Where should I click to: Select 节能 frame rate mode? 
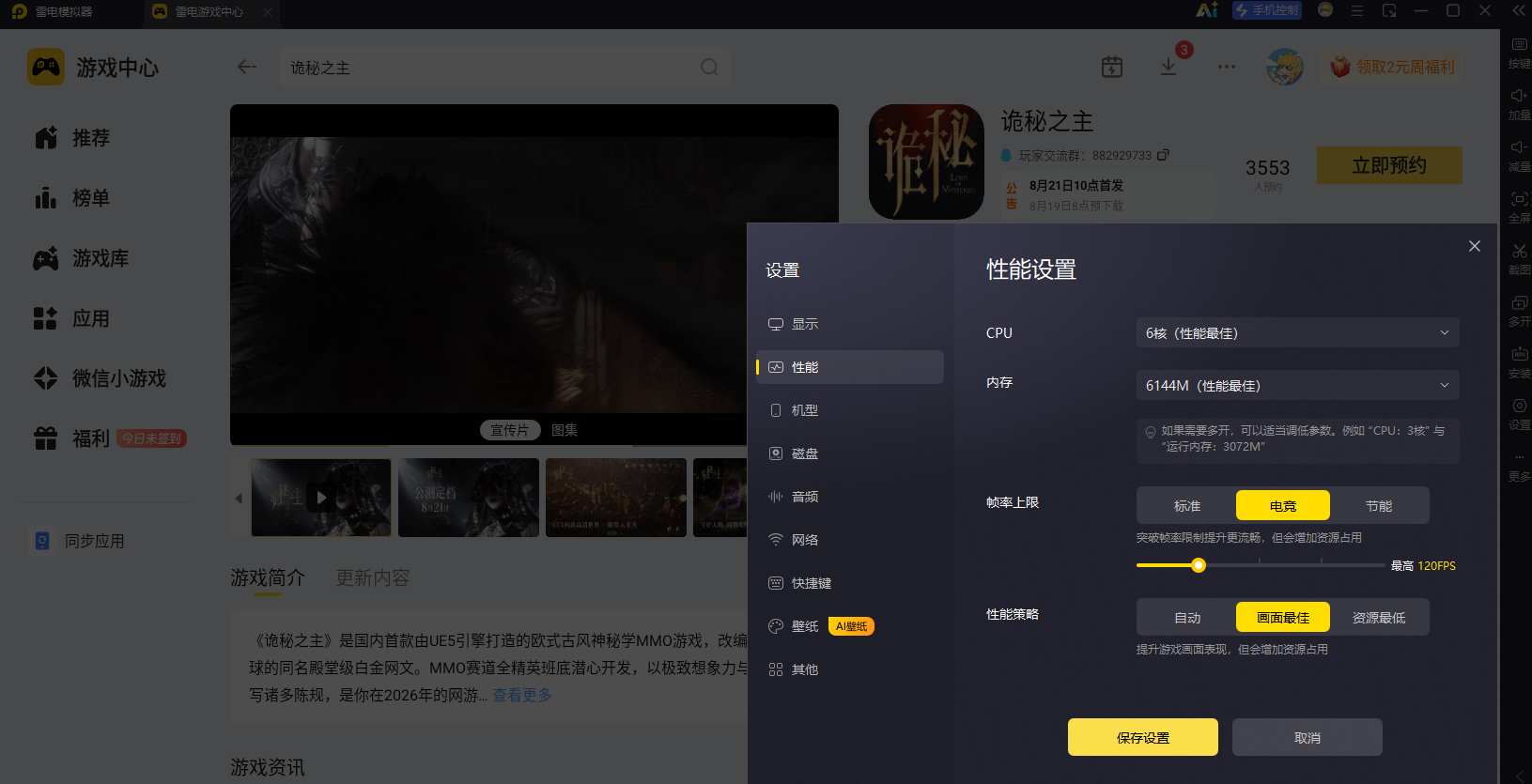1379,505
